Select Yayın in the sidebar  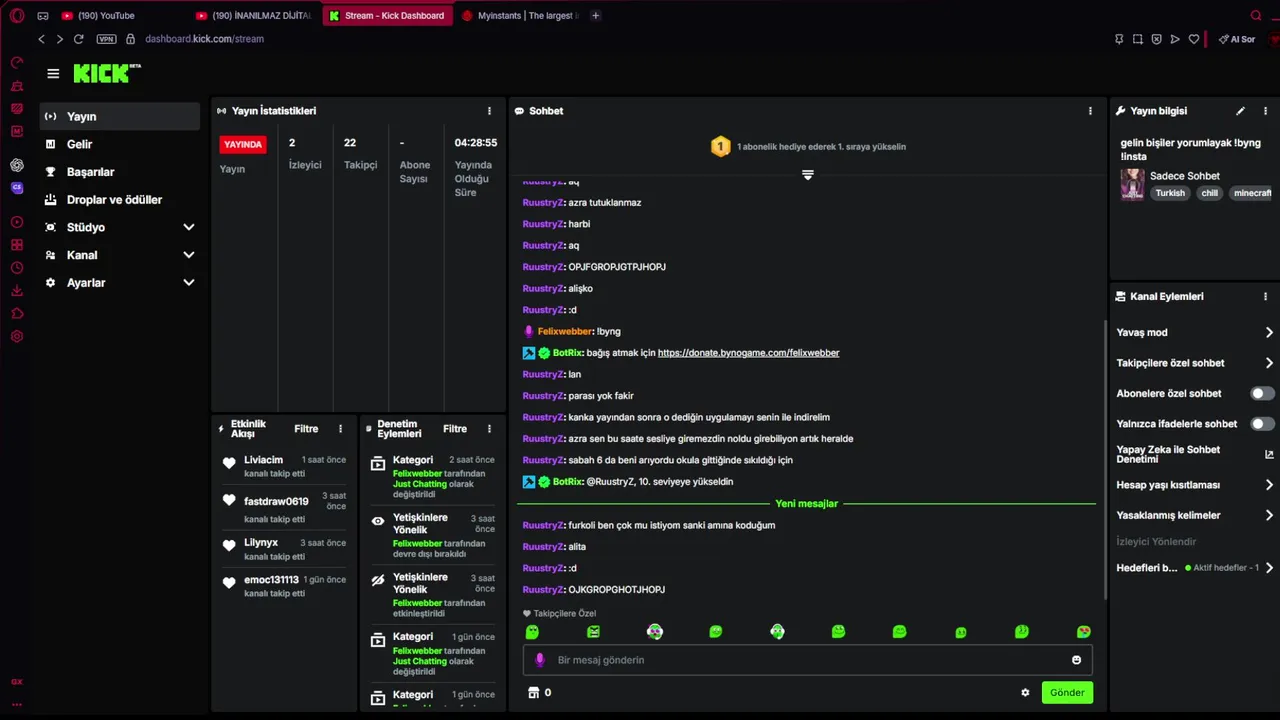(120, 116)
